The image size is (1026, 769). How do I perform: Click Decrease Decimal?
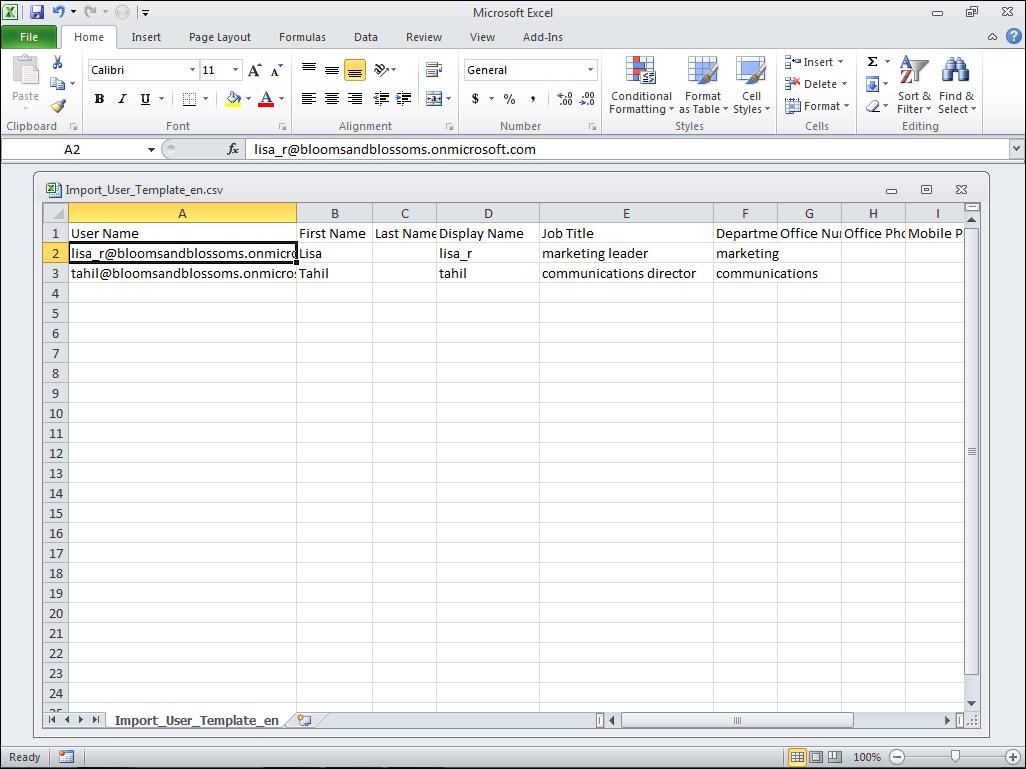[588, 99]
